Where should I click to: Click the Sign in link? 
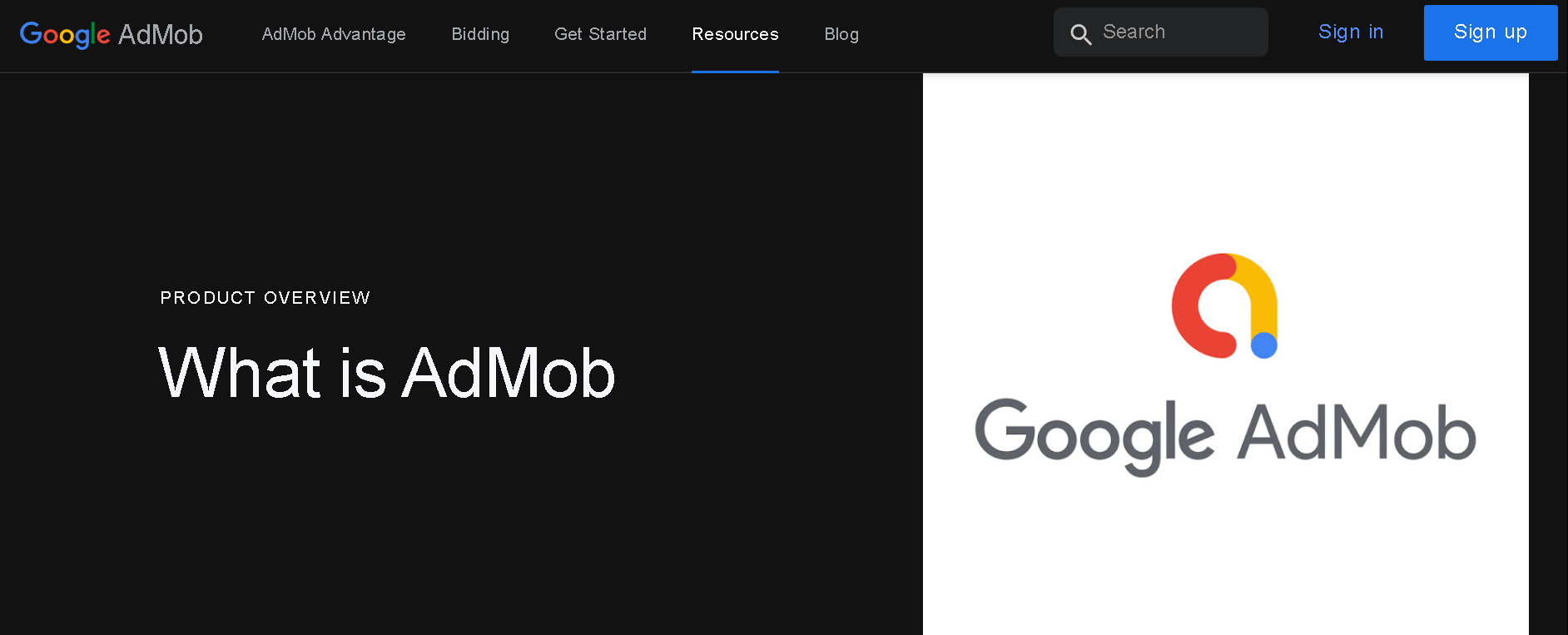tap(1350, 32)
